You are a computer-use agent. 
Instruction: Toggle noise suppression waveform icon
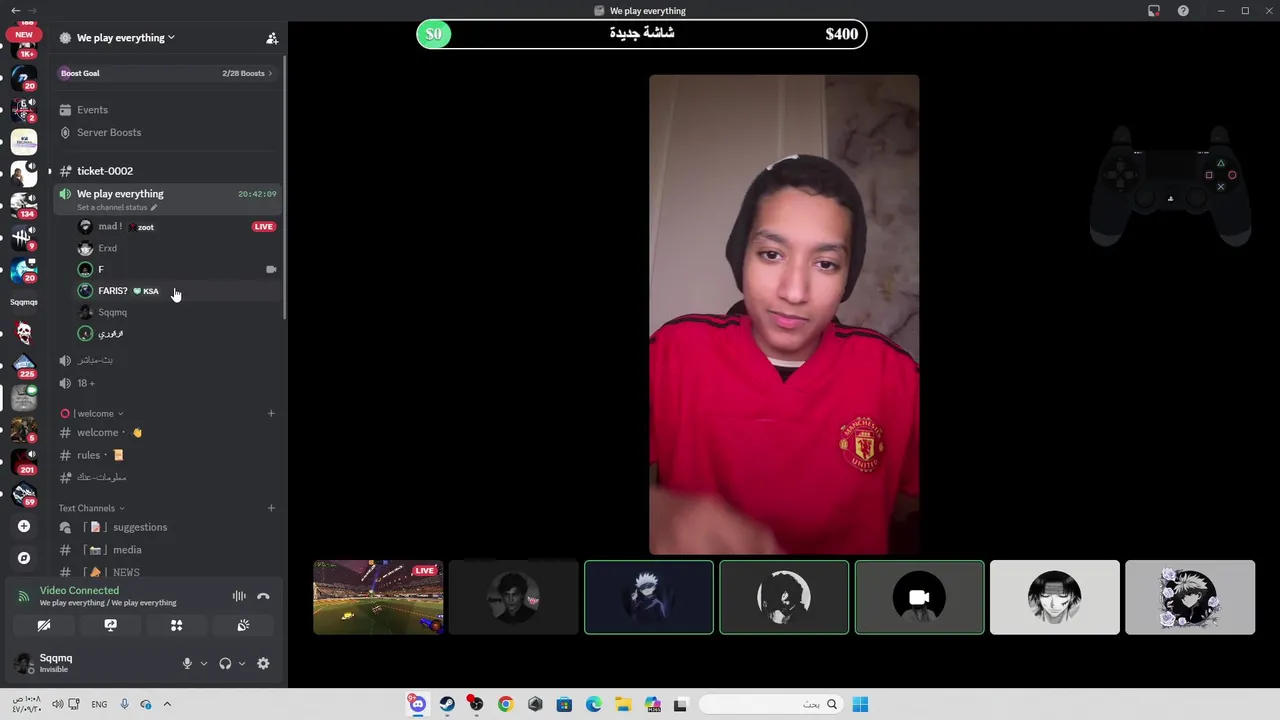pos(239,596)
